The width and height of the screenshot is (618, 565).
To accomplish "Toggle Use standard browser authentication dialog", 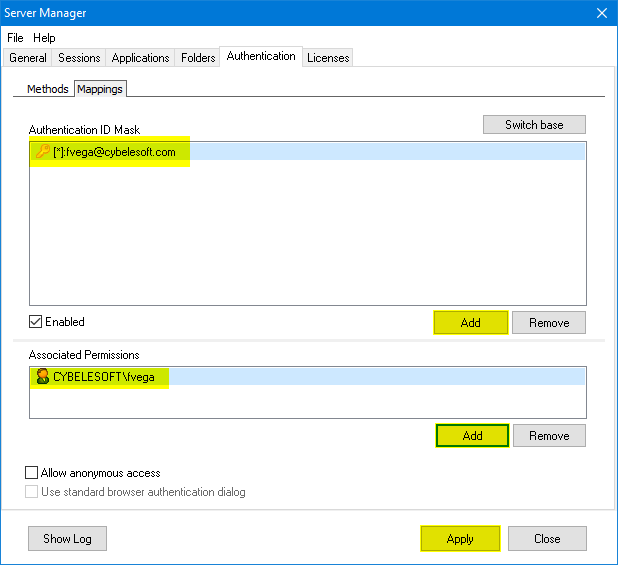I will [x=32, y=492].
